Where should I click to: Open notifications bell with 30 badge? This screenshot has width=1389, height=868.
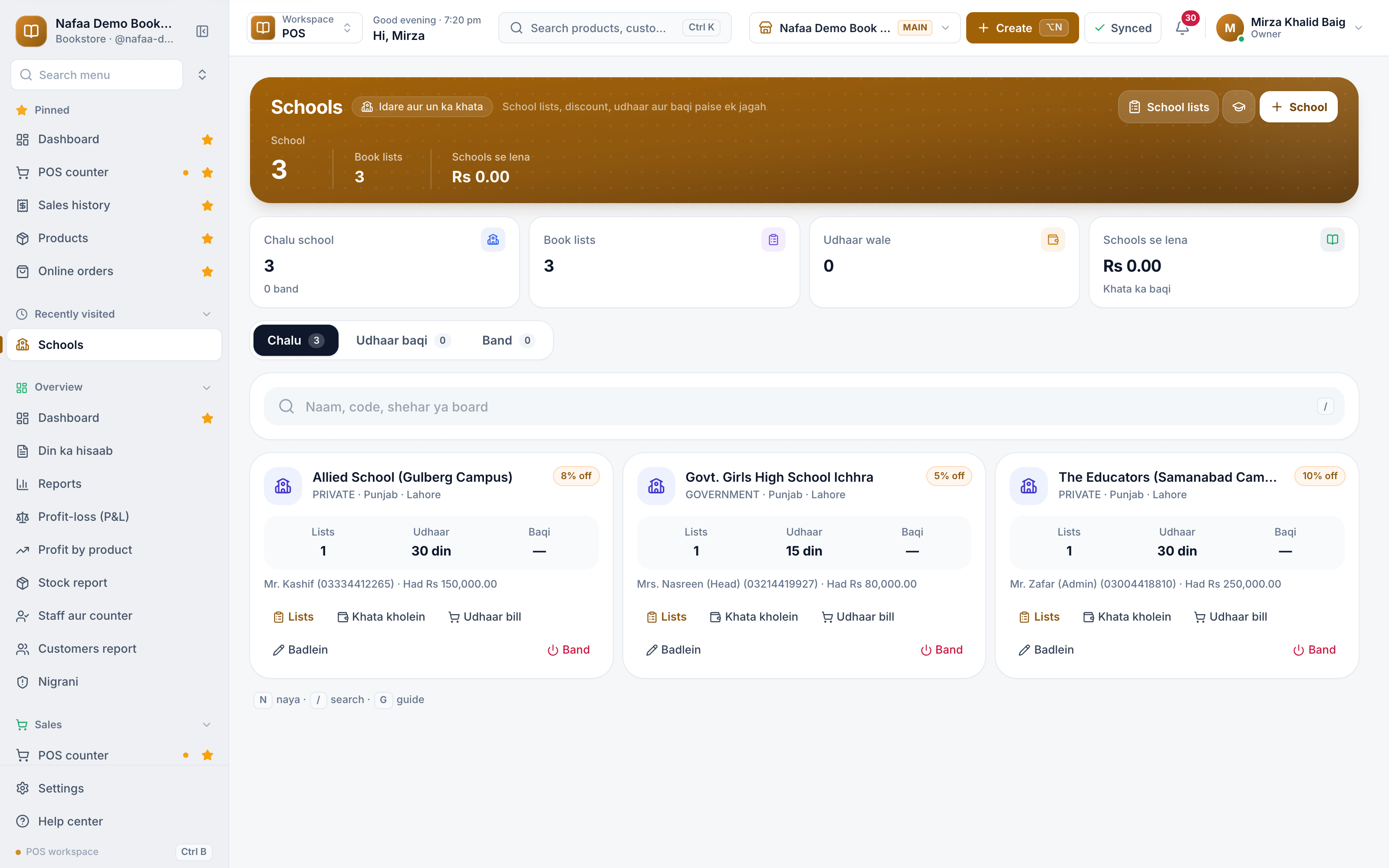point(1182,27)
